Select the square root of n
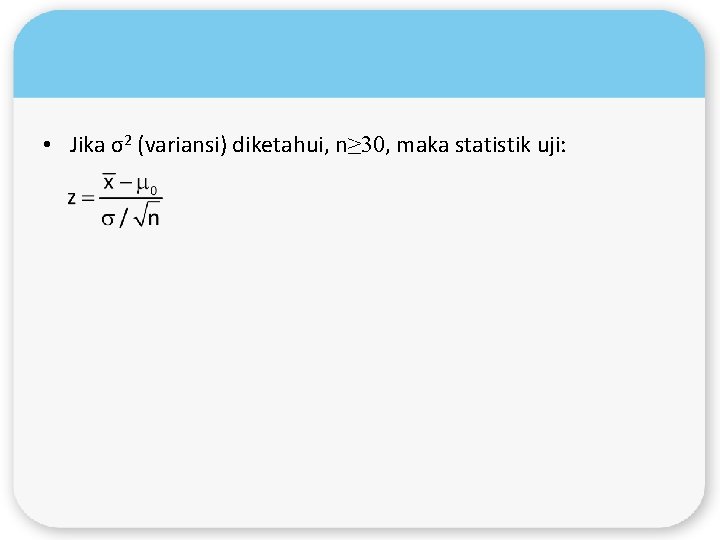Screen dimensions: 720x540 point(146,215)
